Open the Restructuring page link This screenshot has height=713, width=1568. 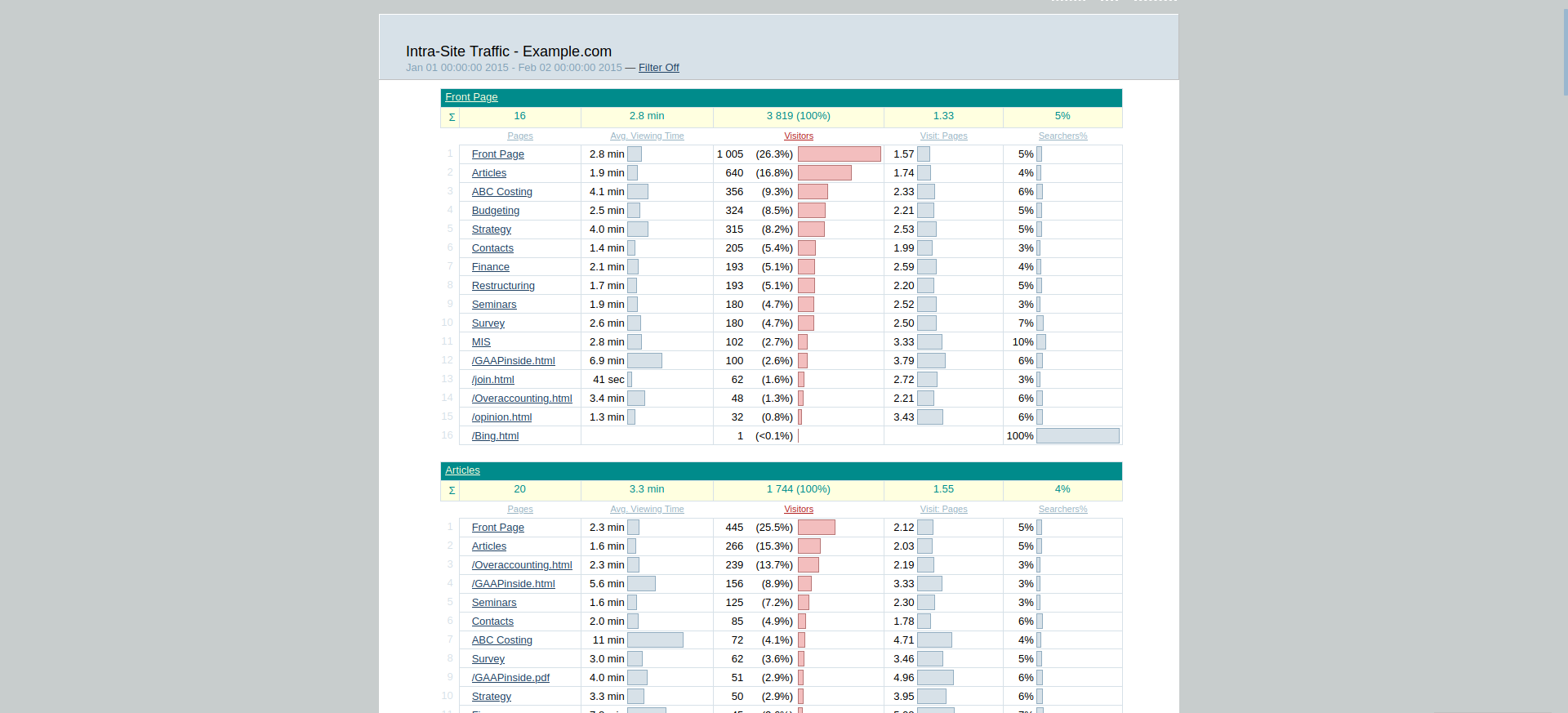pyautogui.click(x=503, y=286)
